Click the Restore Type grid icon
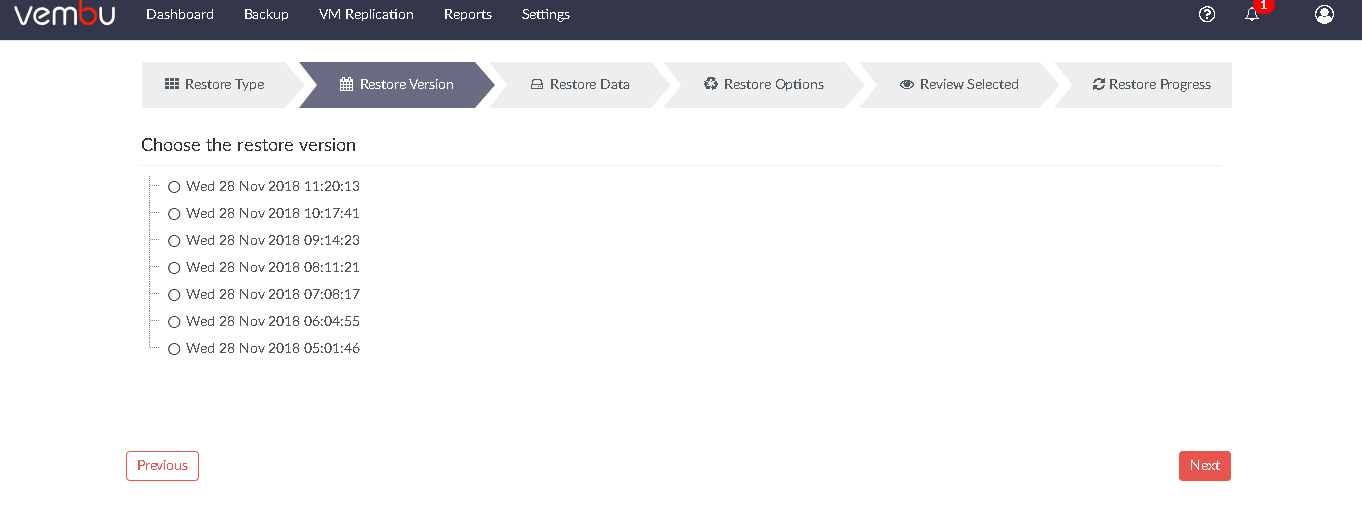 tap(172, 84)
